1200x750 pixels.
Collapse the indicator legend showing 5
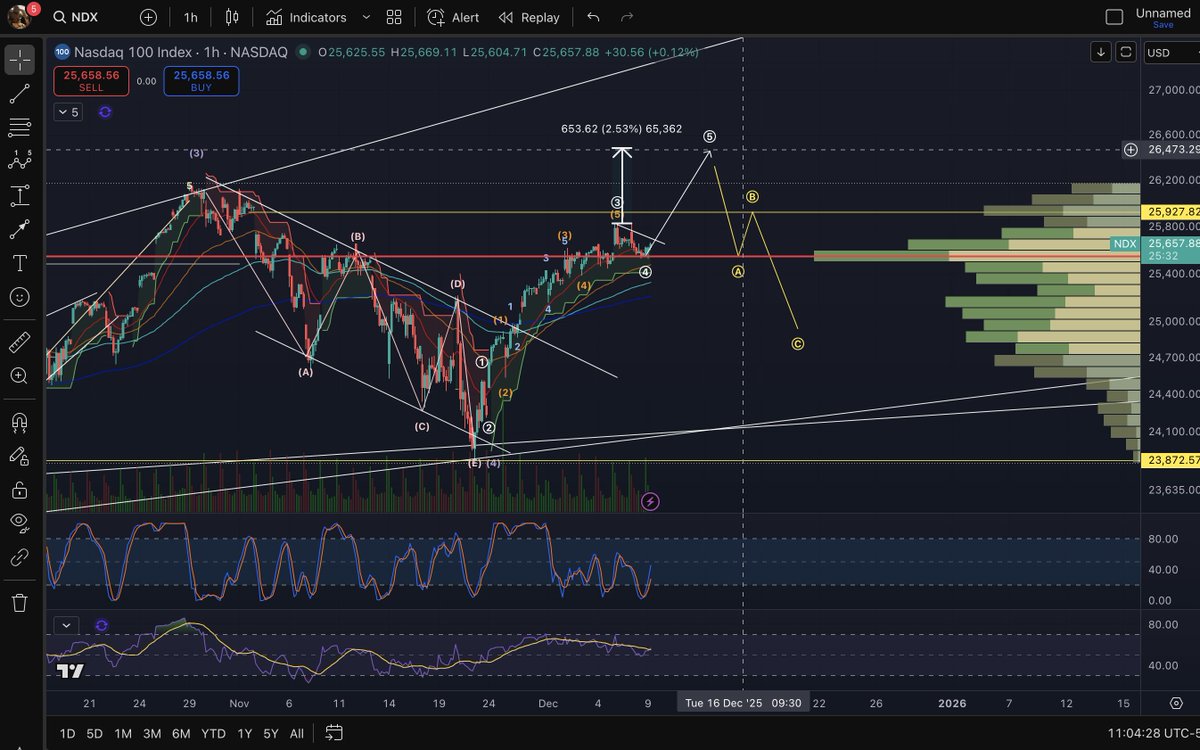pos(69,112)
